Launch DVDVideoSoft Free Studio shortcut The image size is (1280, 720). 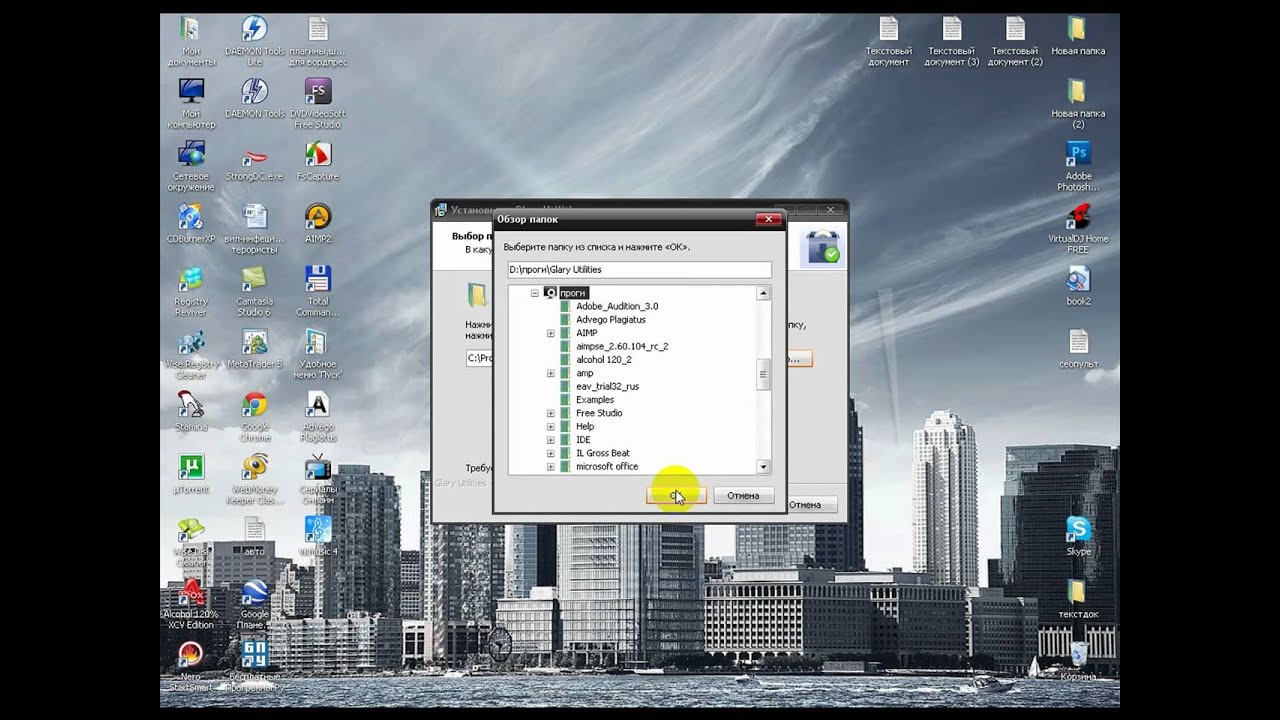(318, 103)
